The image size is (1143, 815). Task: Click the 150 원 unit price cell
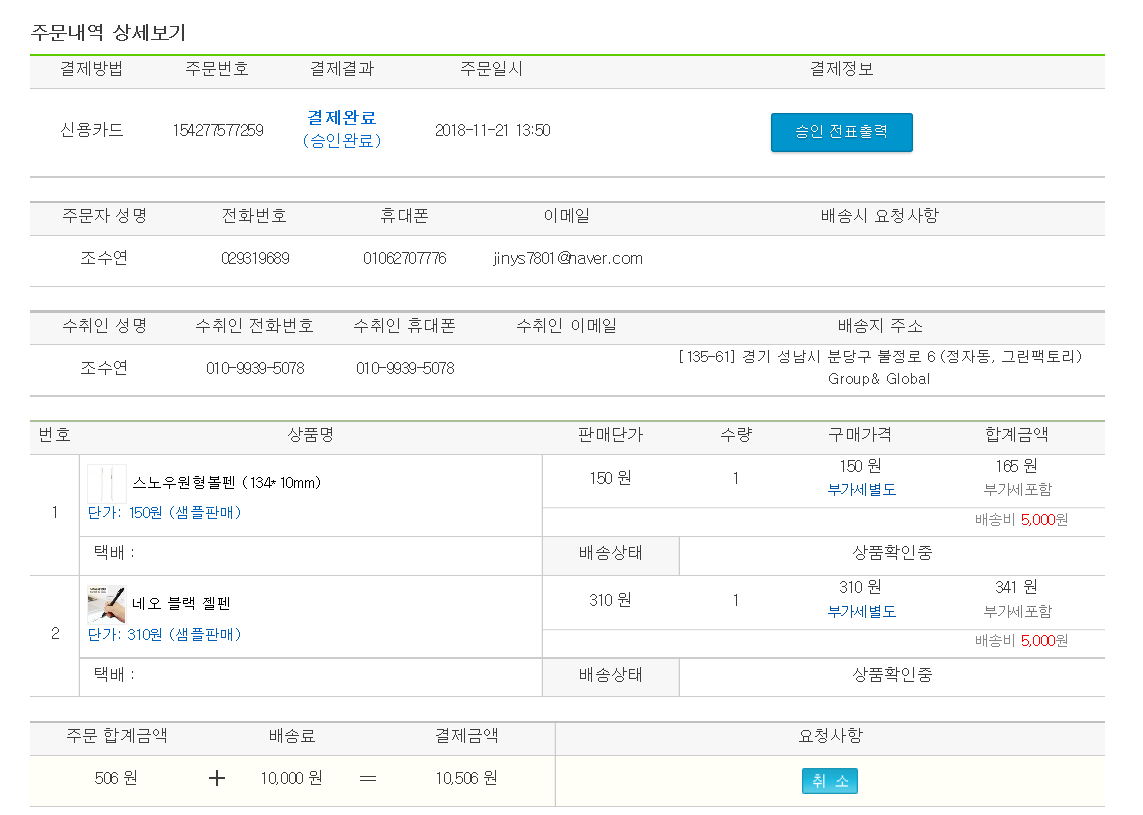point(611,478)
